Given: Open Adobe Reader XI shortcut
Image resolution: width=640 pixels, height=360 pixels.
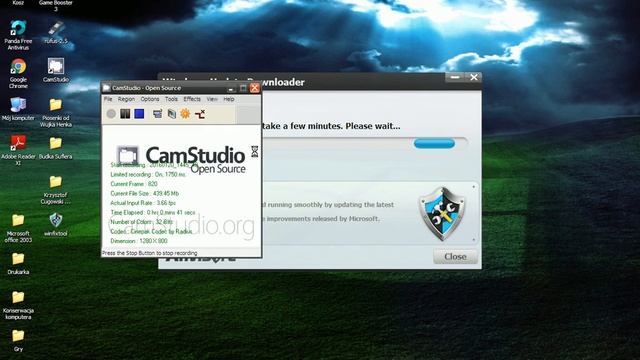Looking at the screenshot, I should point(18,150).
